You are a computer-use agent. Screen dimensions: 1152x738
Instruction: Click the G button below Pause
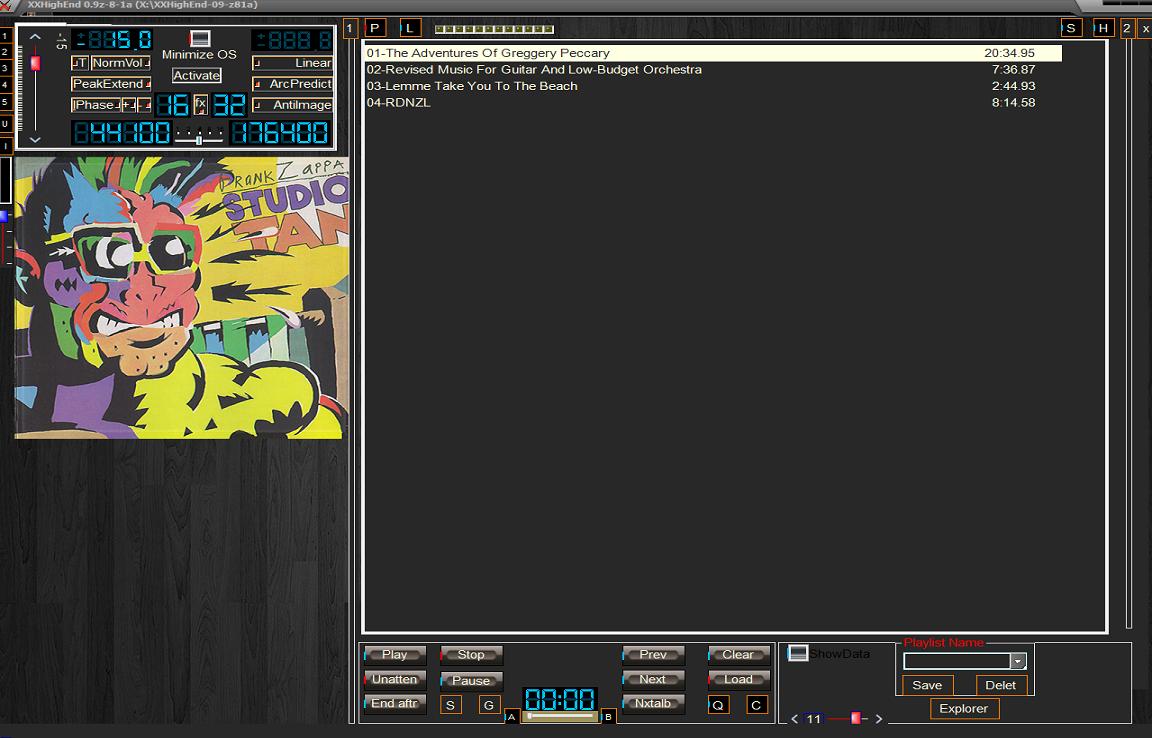pyautogui.click(x=489, y=705)
